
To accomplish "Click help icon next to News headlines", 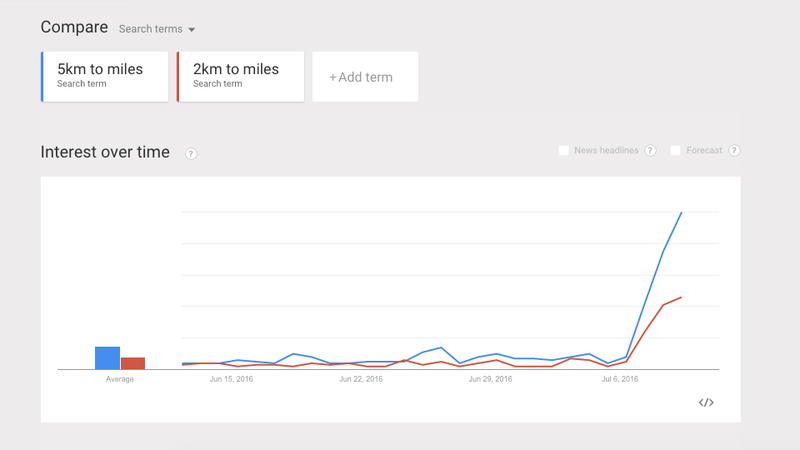I will [650, 151].
